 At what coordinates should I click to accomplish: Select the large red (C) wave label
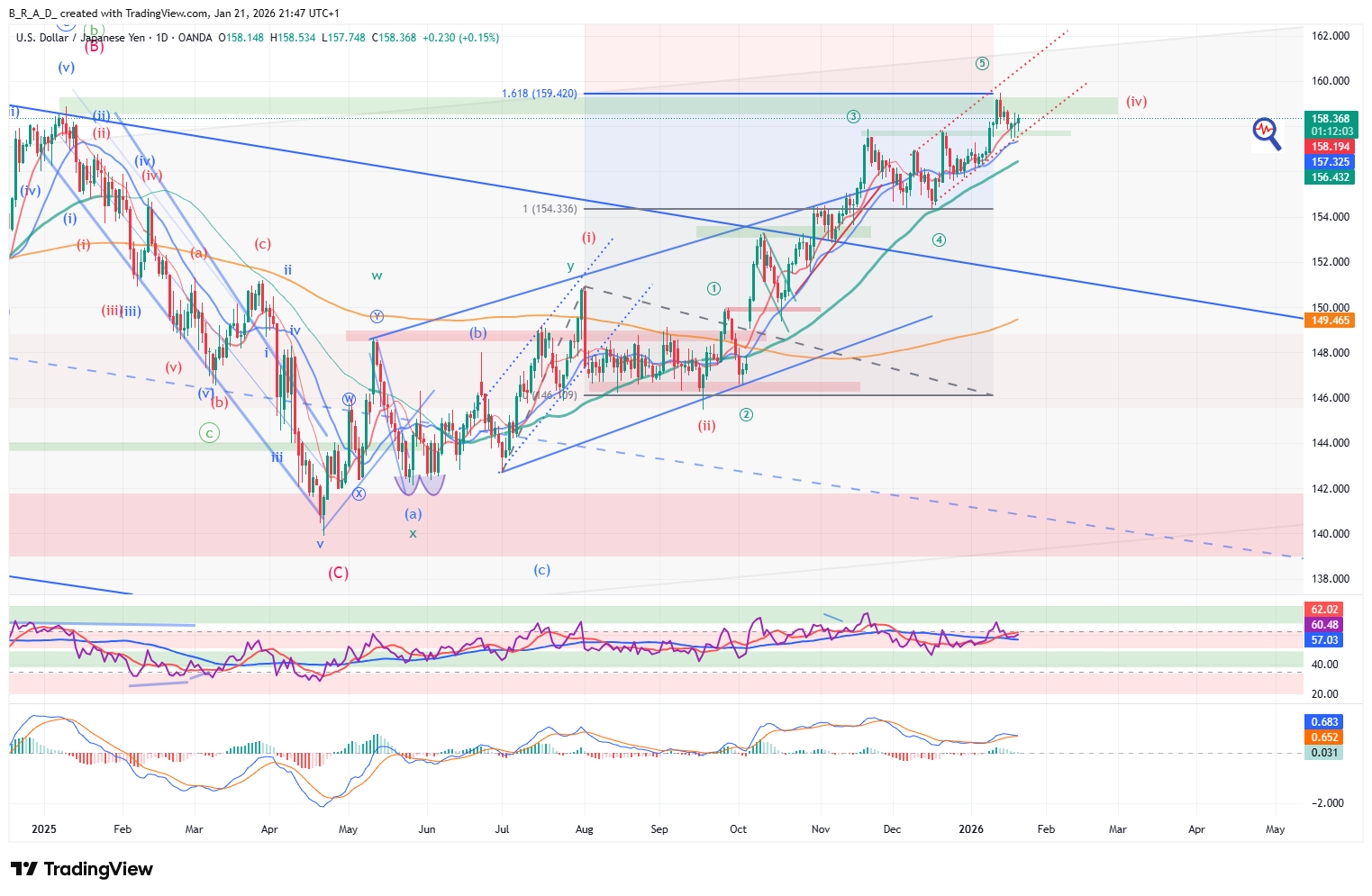click(338, 573)
